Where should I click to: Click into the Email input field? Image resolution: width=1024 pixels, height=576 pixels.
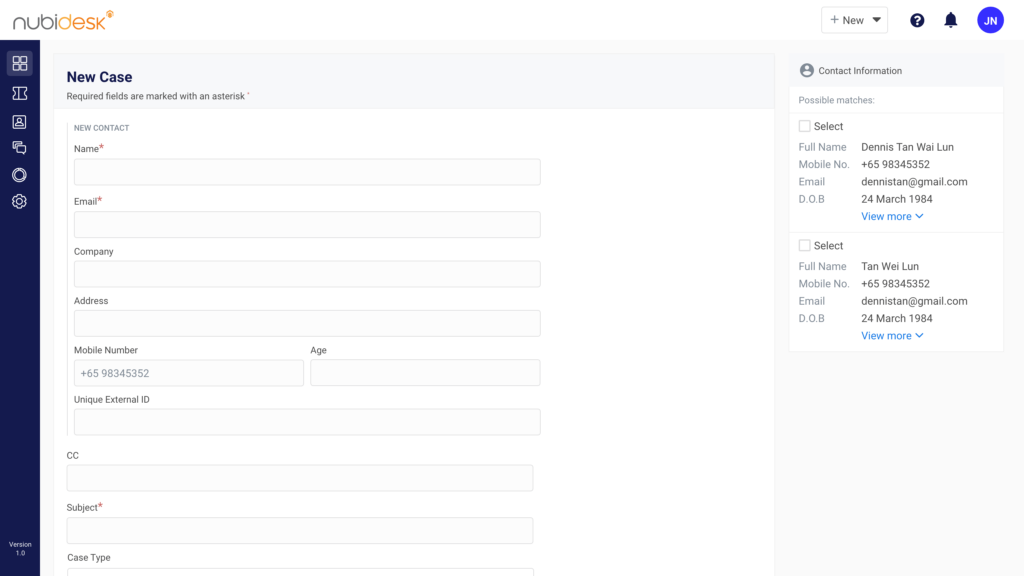(307, 224)
